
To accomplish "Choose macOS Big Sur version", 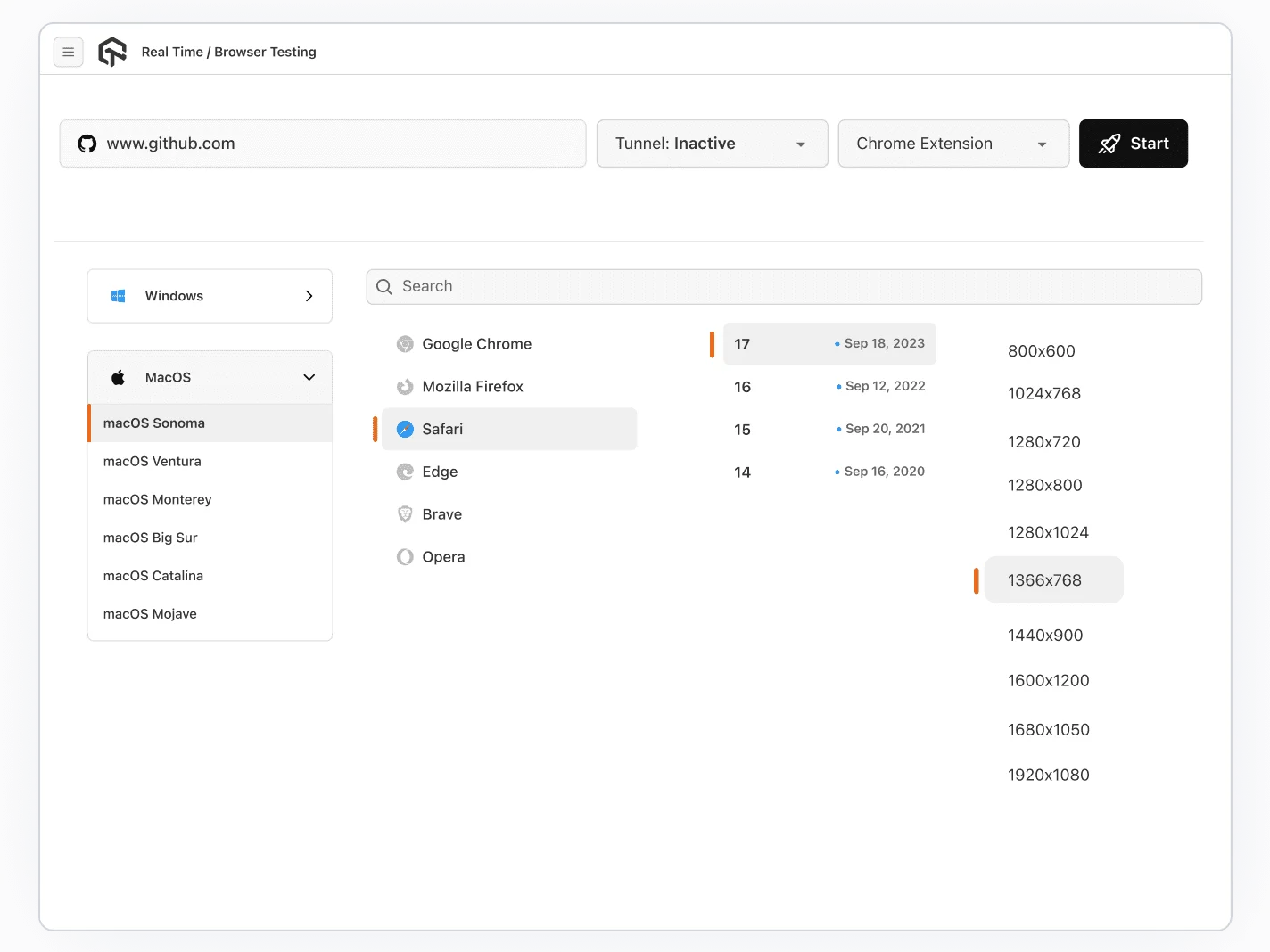I will pyautogui.click(x=151, y=538).
